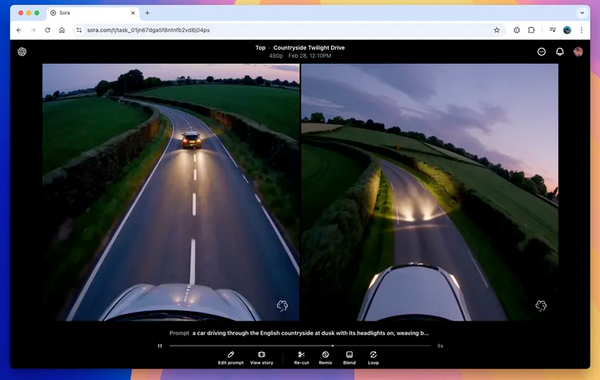Select the right video variation
The image size is (600, 380).
tap(430, 192)
